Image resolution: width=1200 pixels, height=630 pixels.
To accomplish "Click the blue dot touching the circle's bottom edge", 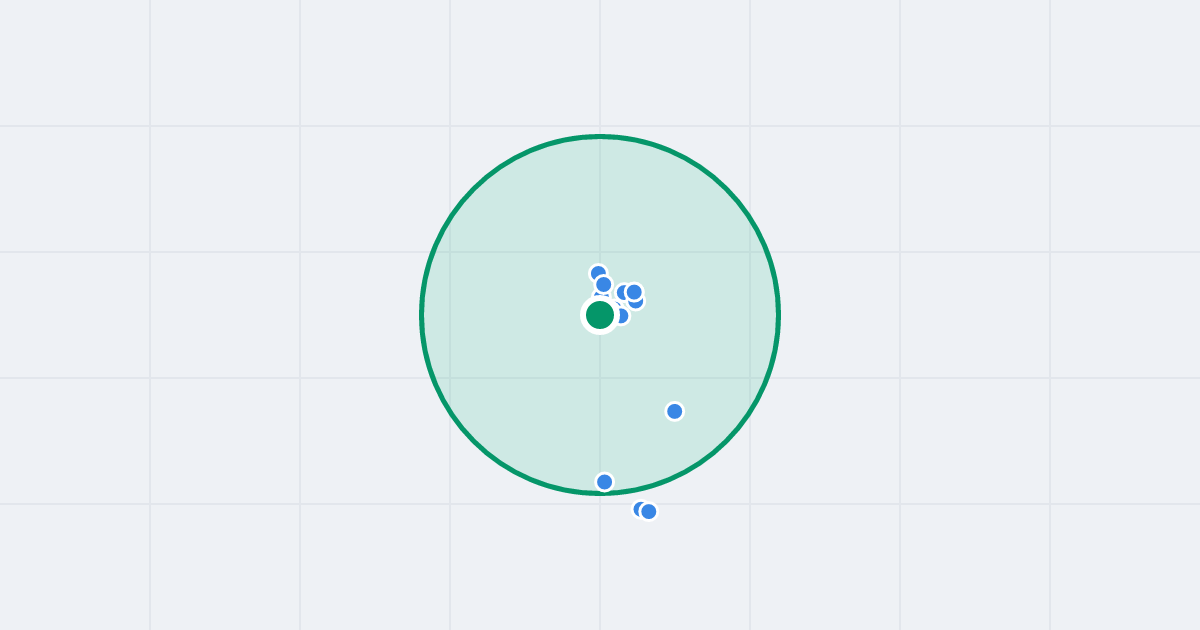I will pyautogui.click(x=605, y=482).
